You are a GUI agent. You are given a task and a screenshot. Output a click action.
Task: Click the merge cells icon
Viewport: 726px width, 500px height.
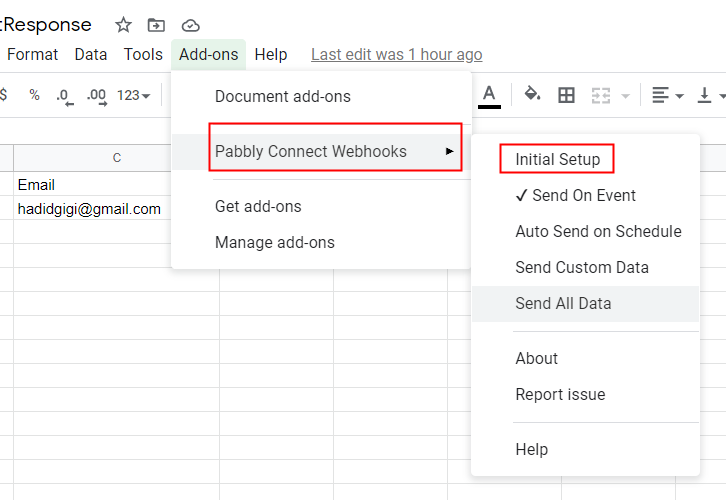coord(601,96)
